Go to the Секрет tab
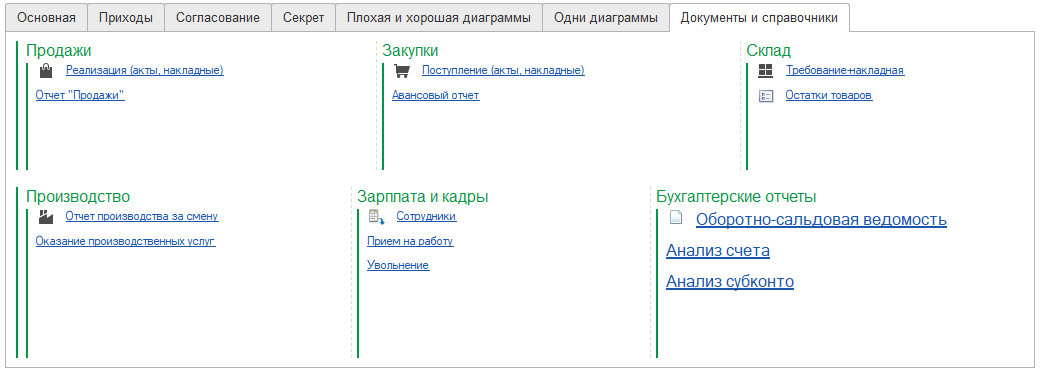Image resolution: width=1042 pixels, height=372 pixels. (x=303, y=18)
